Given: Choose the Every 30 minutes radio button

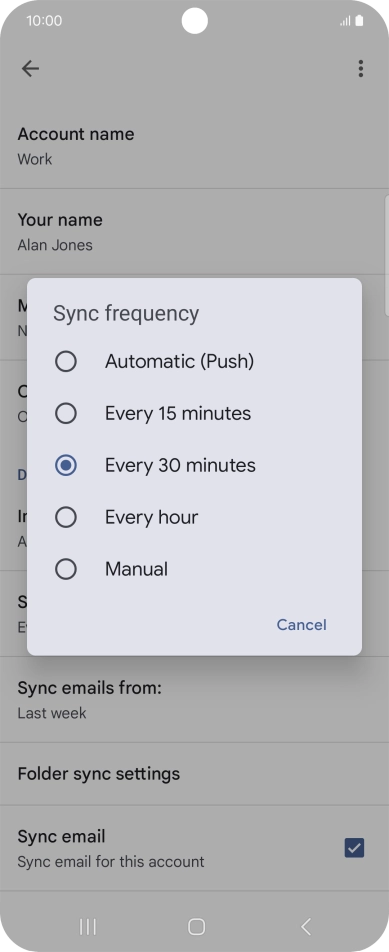Looking at the screenshot, I should [x=66, y=466].
